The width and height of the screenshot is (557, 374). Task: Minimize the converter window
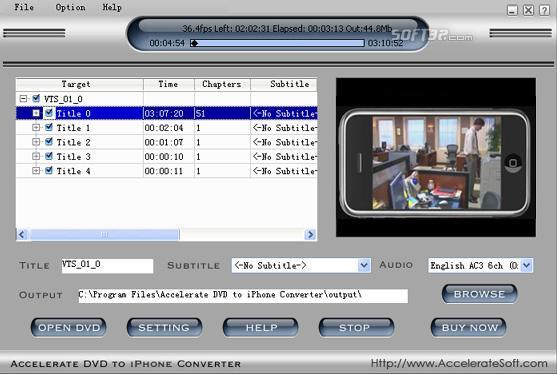point(512,10)
